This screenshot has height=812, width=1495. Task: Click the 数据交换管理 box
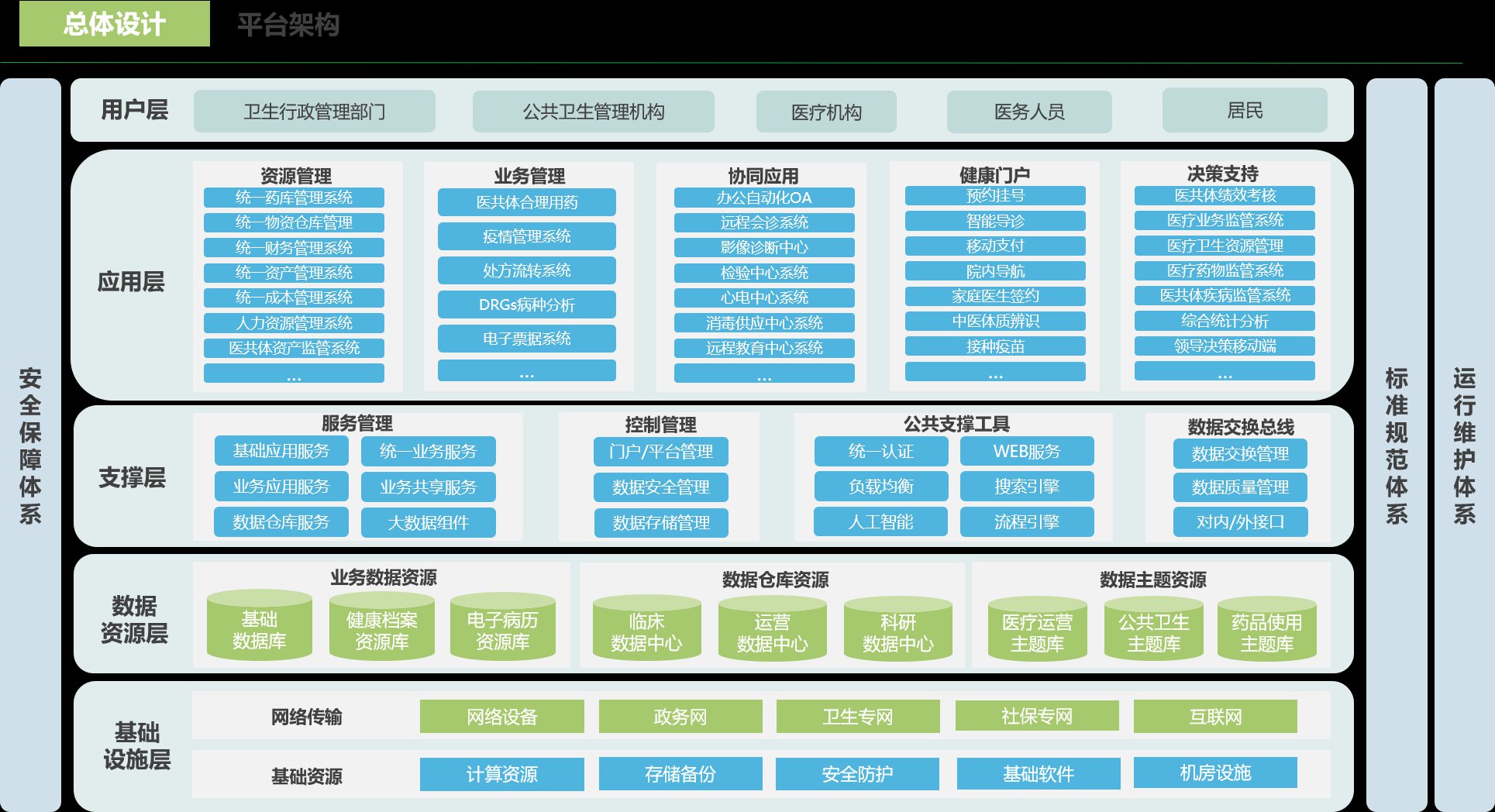[1240, 453]
